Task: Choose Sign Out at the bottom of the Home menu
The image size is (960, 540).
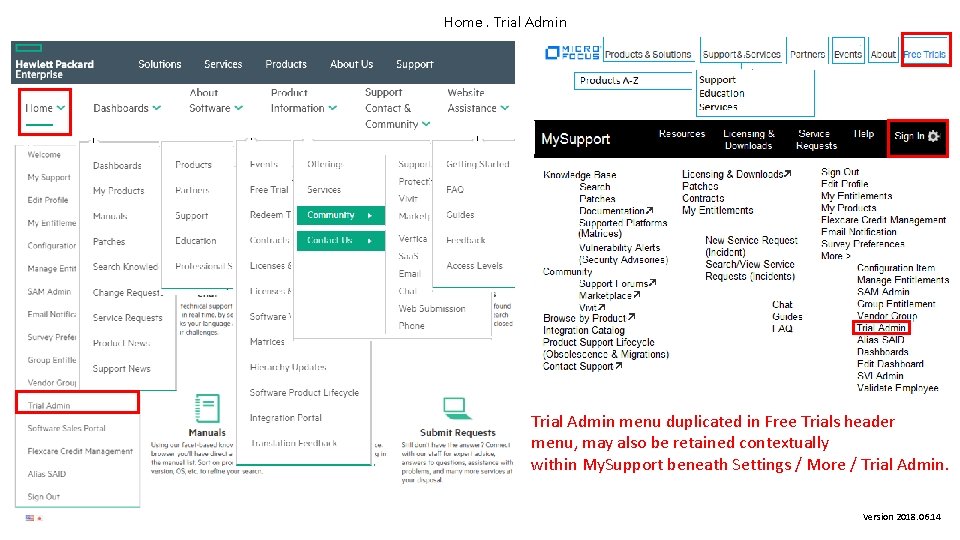Action: click(43, 497)
